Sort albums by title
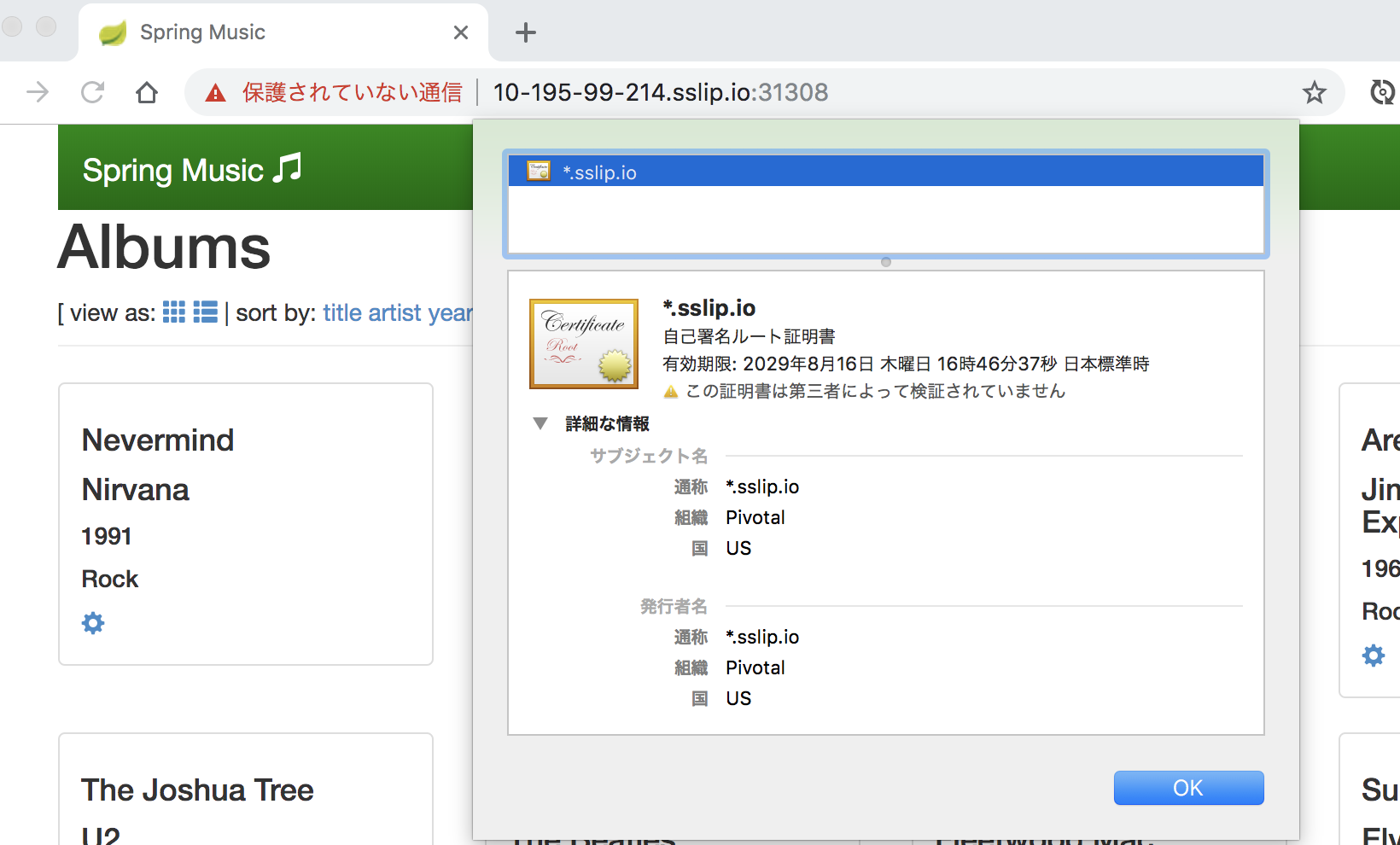The image size is (1400, 845). click(342, 313)
